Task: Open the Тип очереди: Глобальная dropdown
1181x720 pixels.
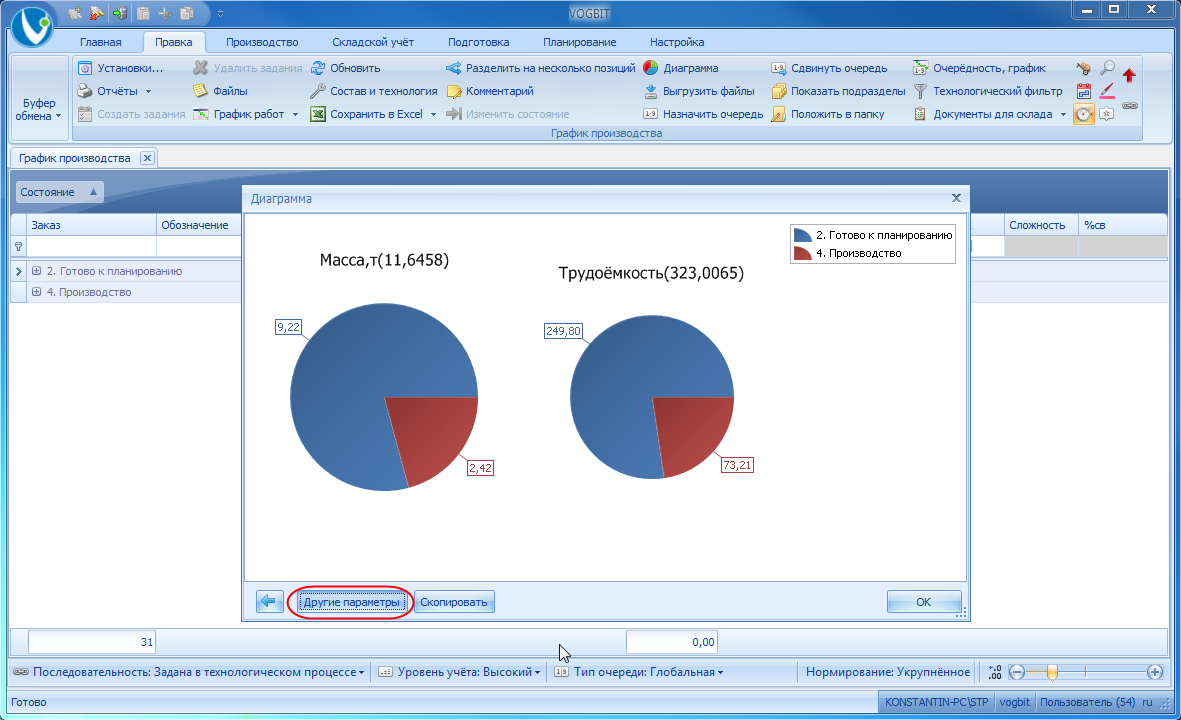Action: [641, 672]
